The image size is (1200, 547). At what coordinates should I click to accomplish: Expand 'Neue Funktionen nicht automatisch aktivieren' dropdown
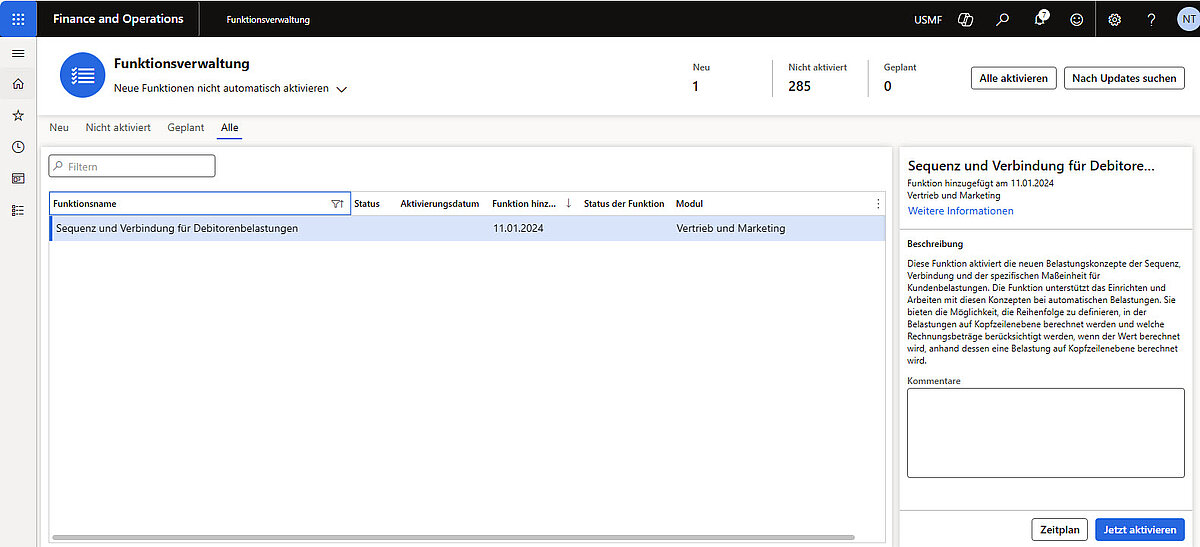click(341, 89)
